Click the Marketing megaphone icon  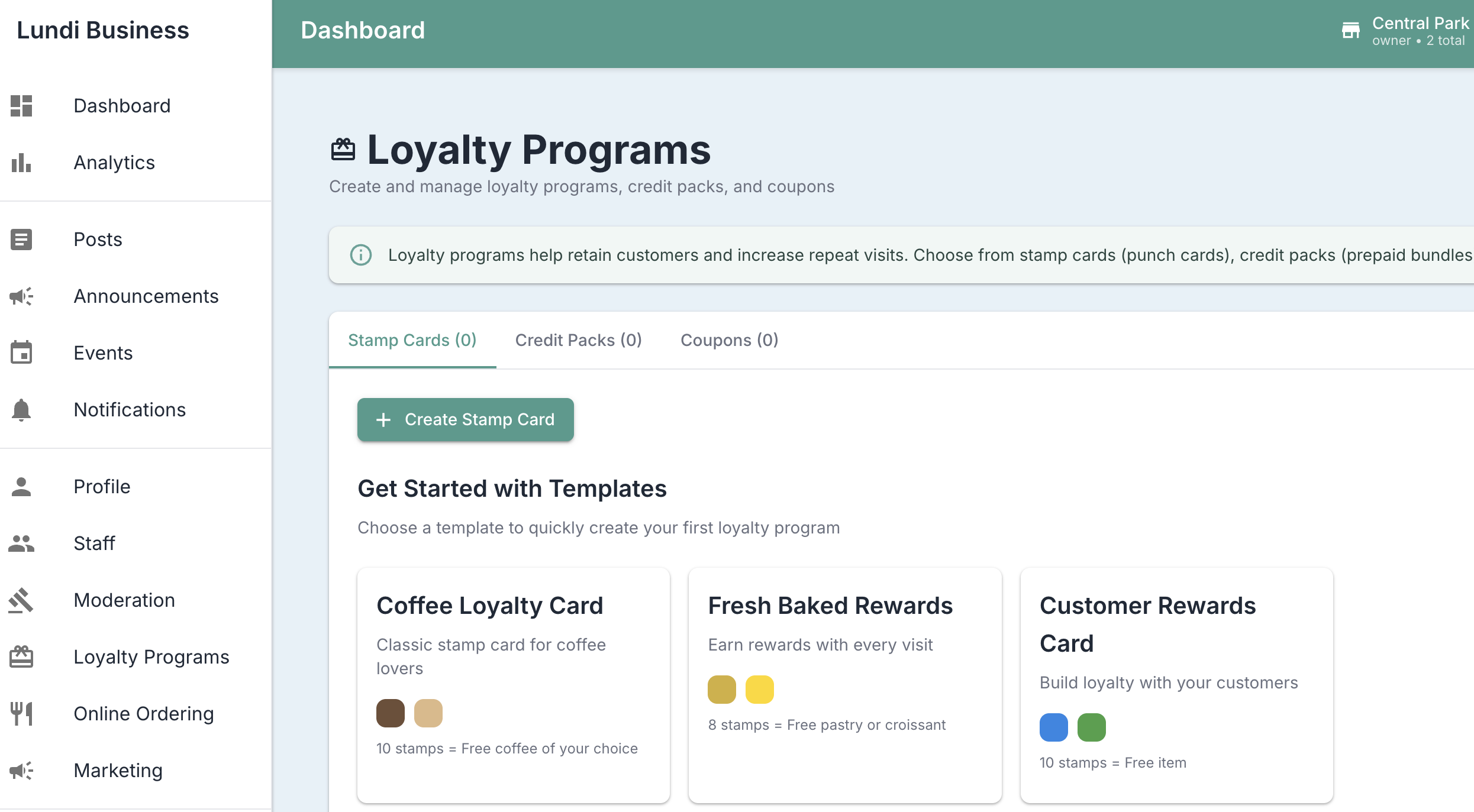21,771
